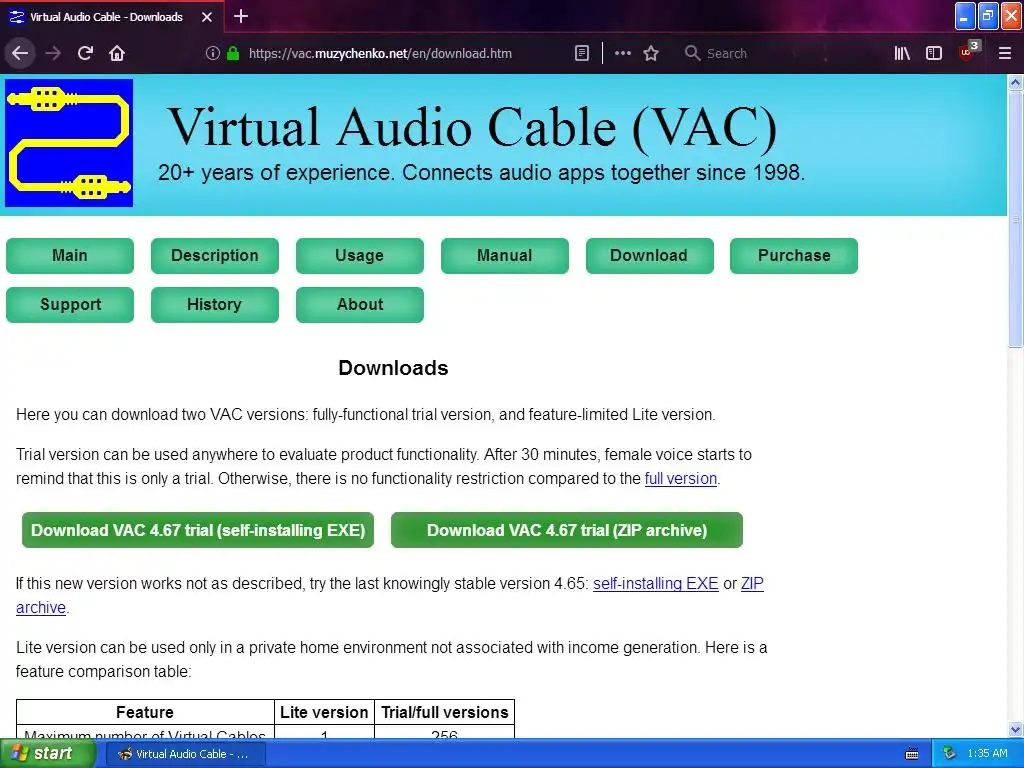The width and height of the screenshot is (1024, 768).
Task: Download VAC 4.67 trial ZIP archive
Action: (x=567, y=530)
